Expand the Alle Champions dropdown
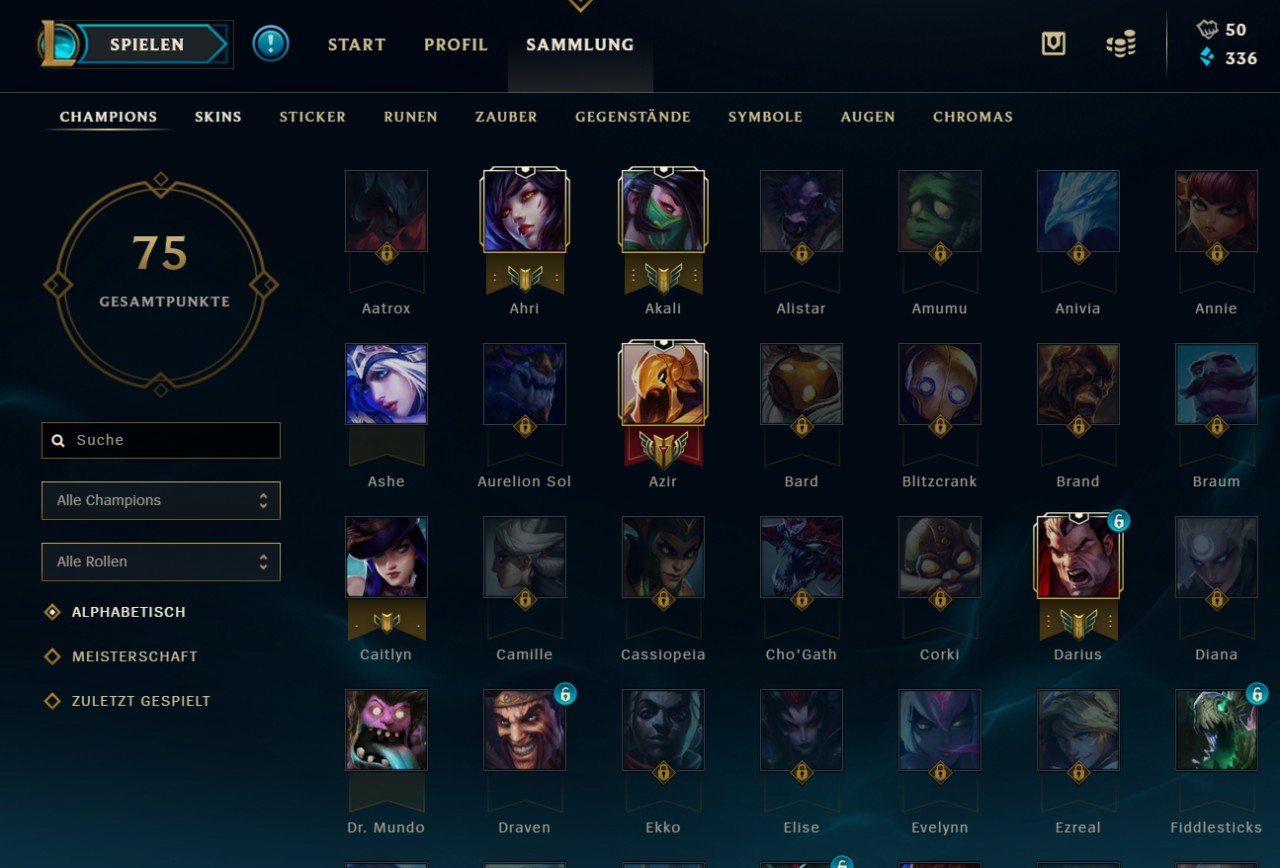Image resolution: width=1280 pixels, height=868 pixels. click(161, 501)
